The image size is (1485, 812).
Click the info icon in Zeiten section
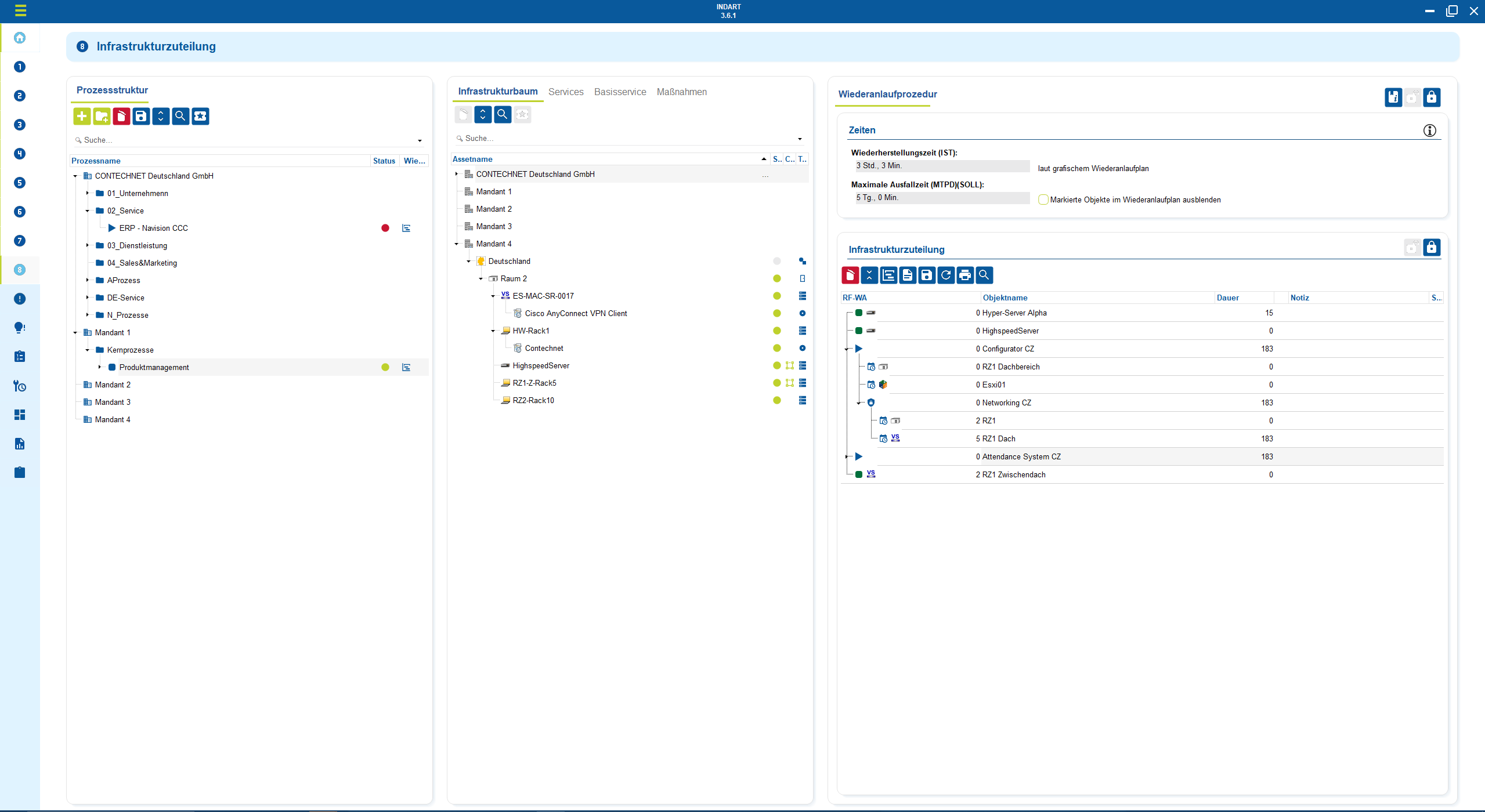[x=1429, y=130]
